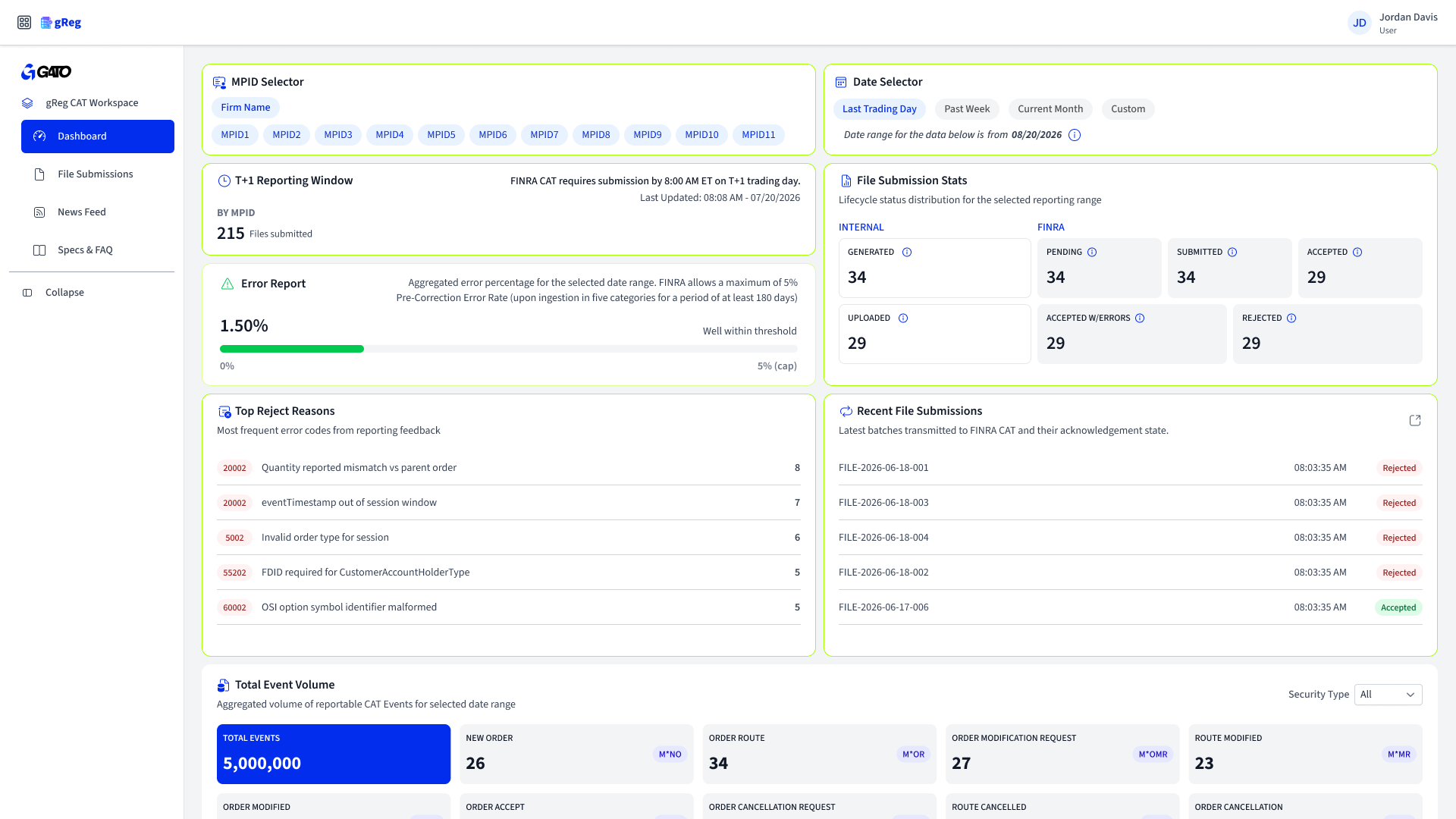1456x819 pixels.
Task: Go to File Submissions page
Action: (98, 174)
